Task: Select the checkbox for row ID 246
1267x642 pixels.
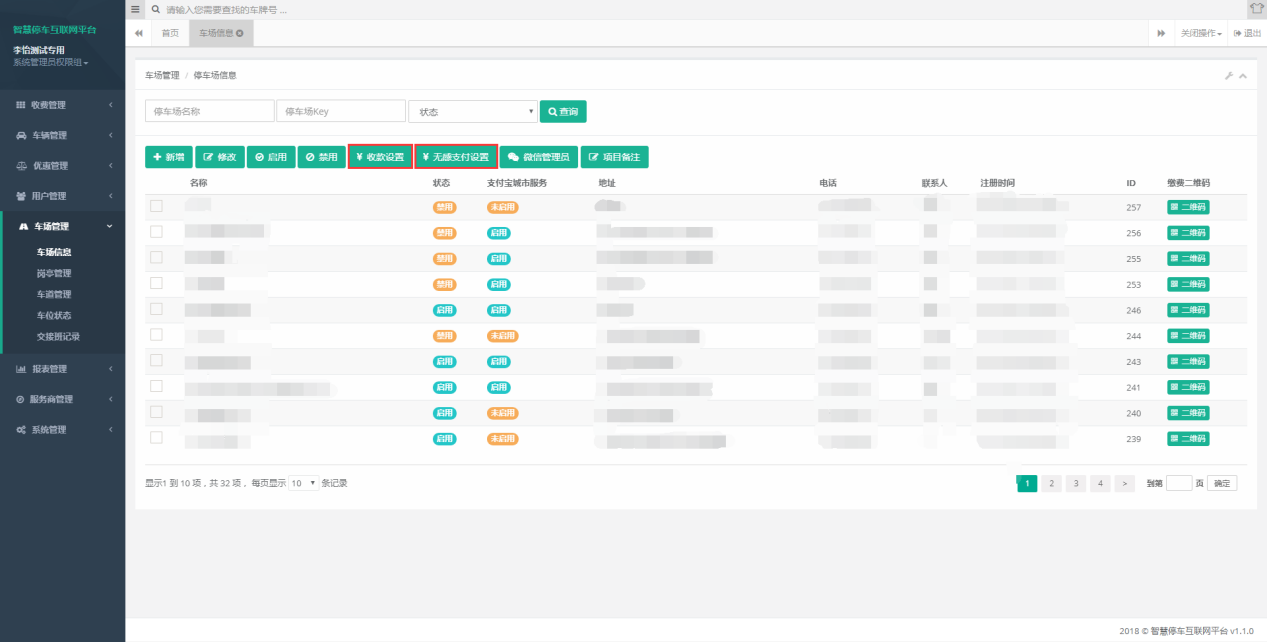Action: [x=156, y=309]
